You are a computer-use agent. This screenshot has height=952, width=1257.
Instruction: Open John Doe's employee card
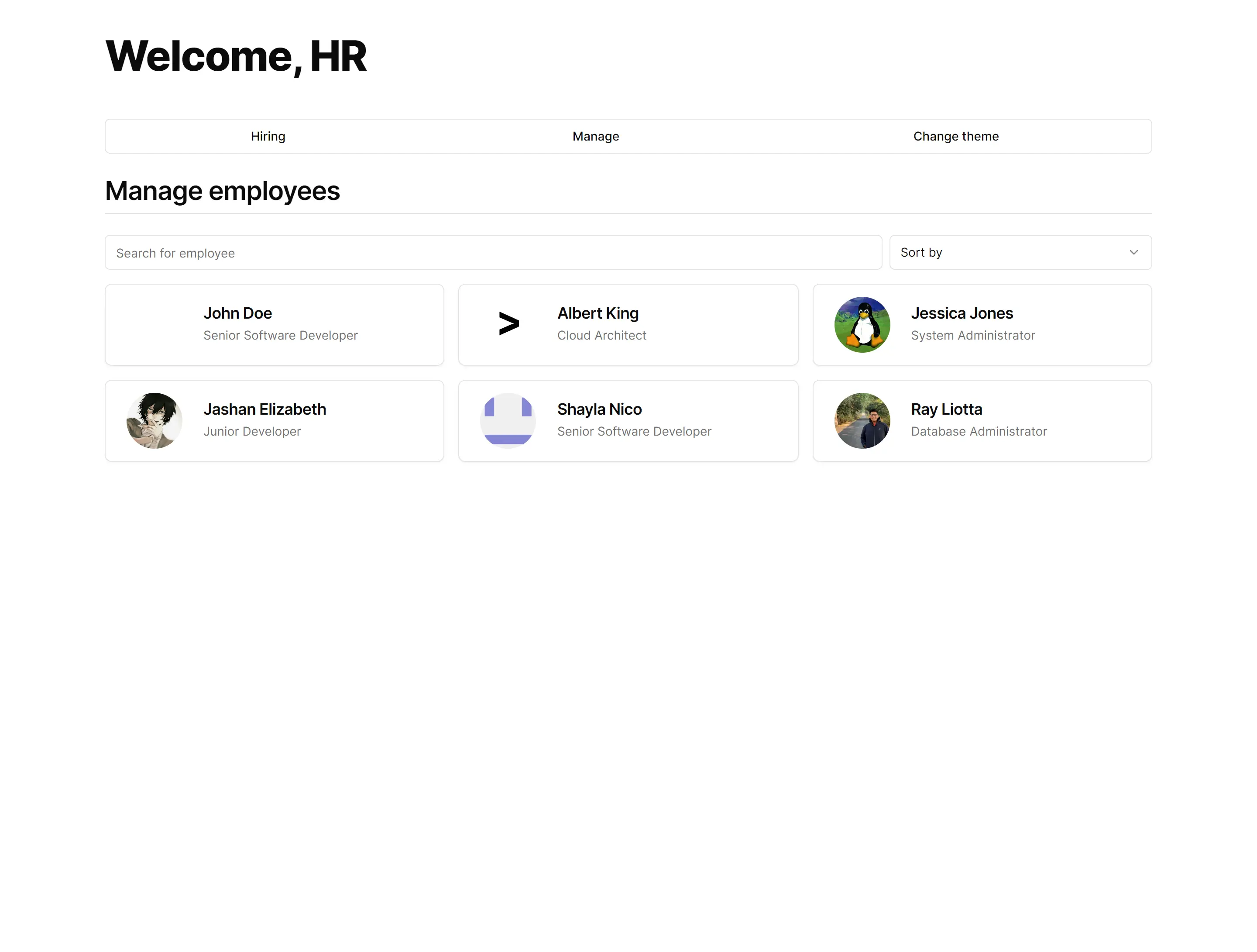pyautogui.click(x=274, y=324)
